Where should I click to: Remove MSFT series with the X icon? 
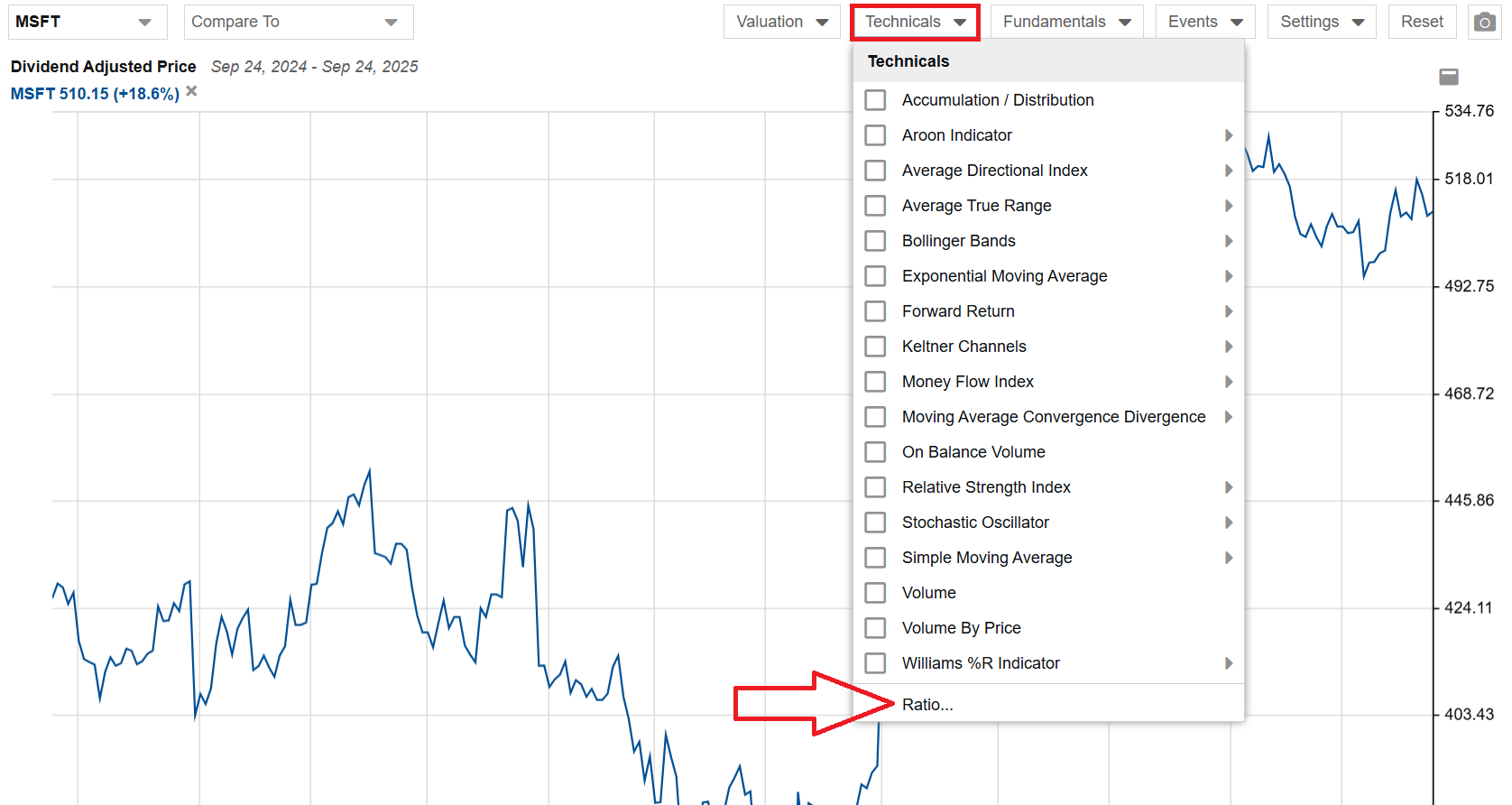191,92
